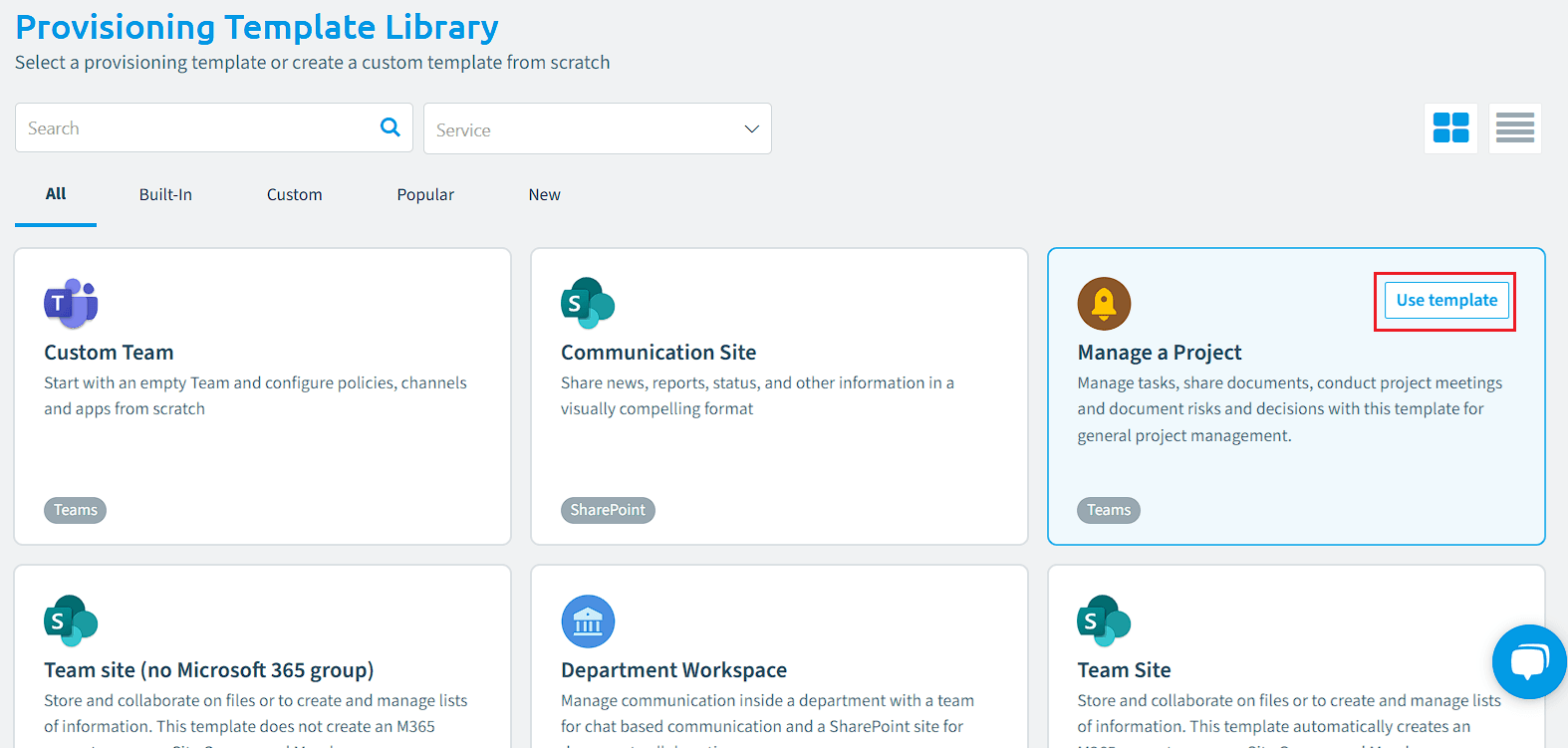This screenshot has height=748, width=1568.
Task: Click the Department Workspace building icon
Action: (588, 621)
